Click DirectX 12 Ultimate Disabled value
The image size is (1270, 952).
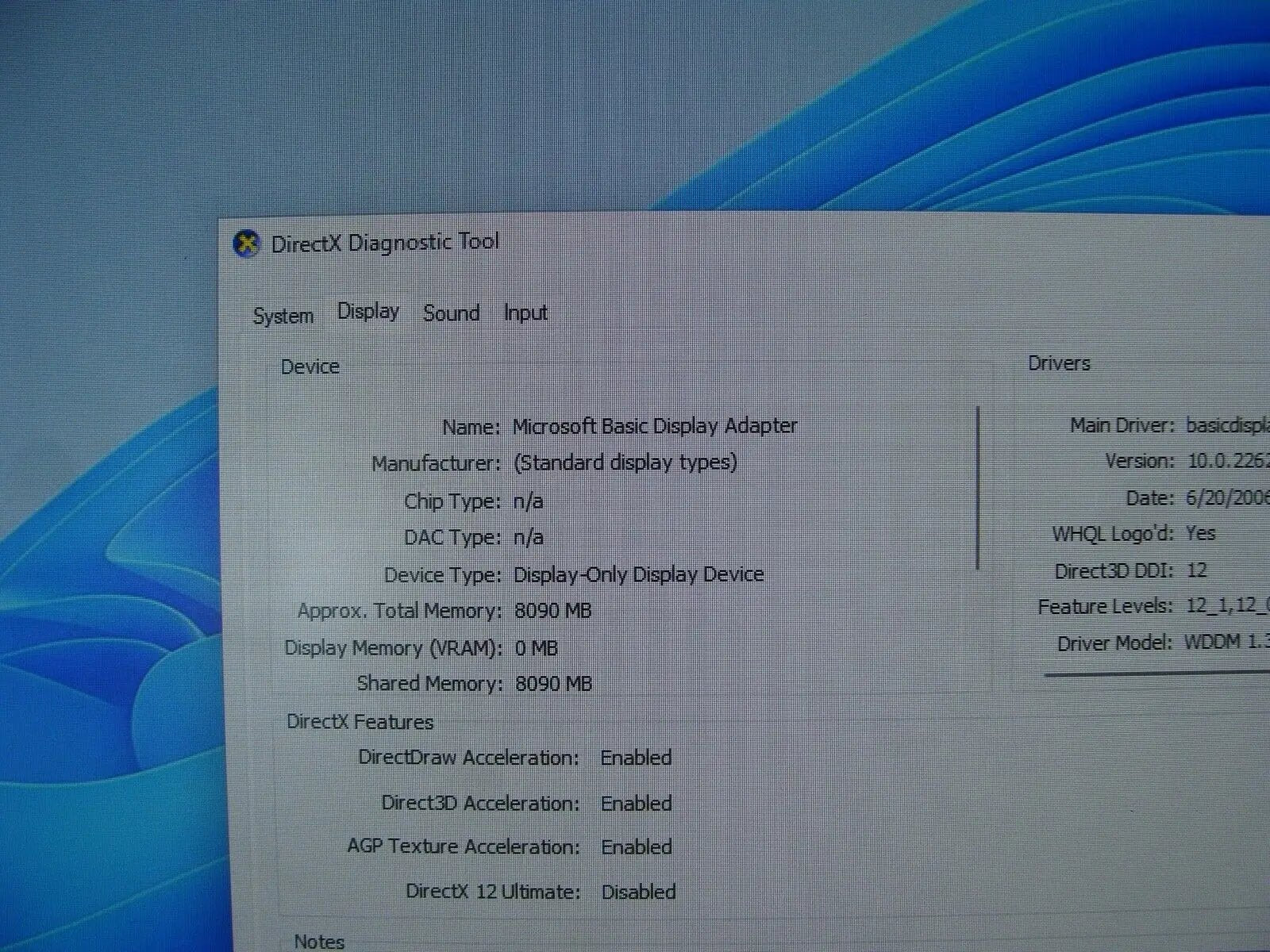click(x=639, y=892)
